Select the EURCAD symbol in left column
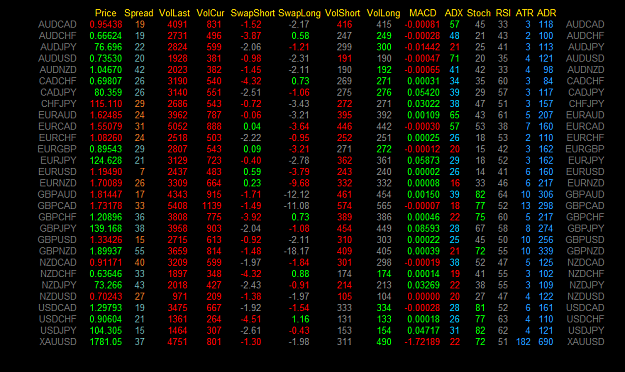Image resolution: width=625 pixels, height=372 pixels. [57, 126]
